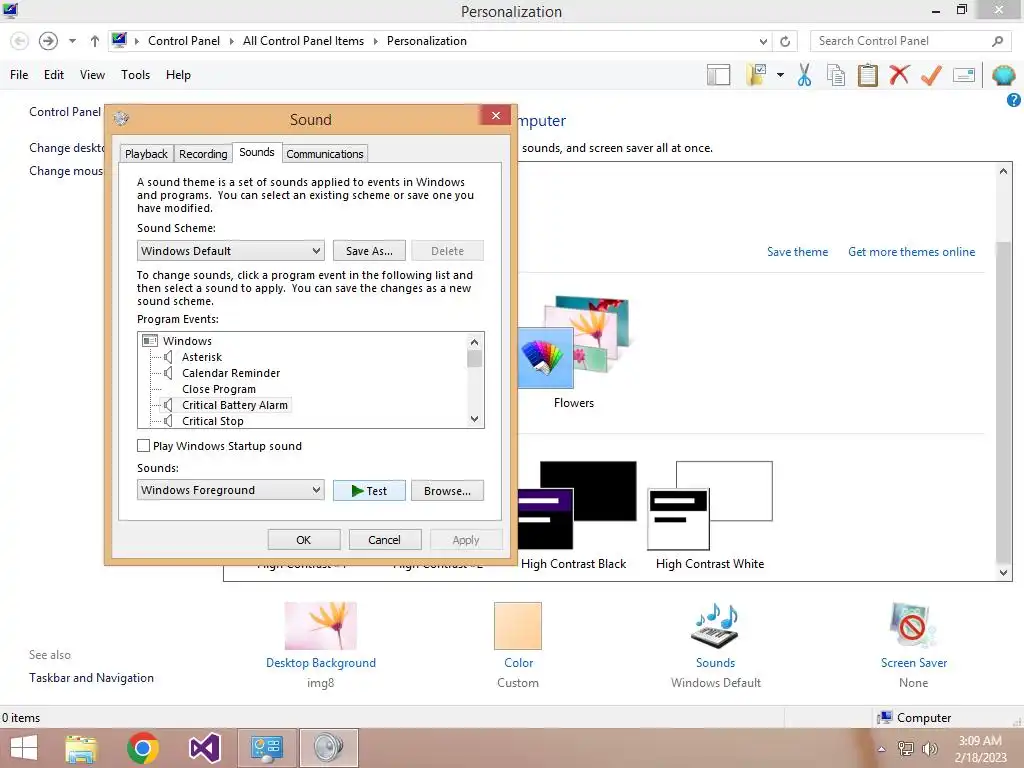The height and width of the screenshot is (768, 1024).
Task: Open the Tools menu
Action: coord(135,75)
